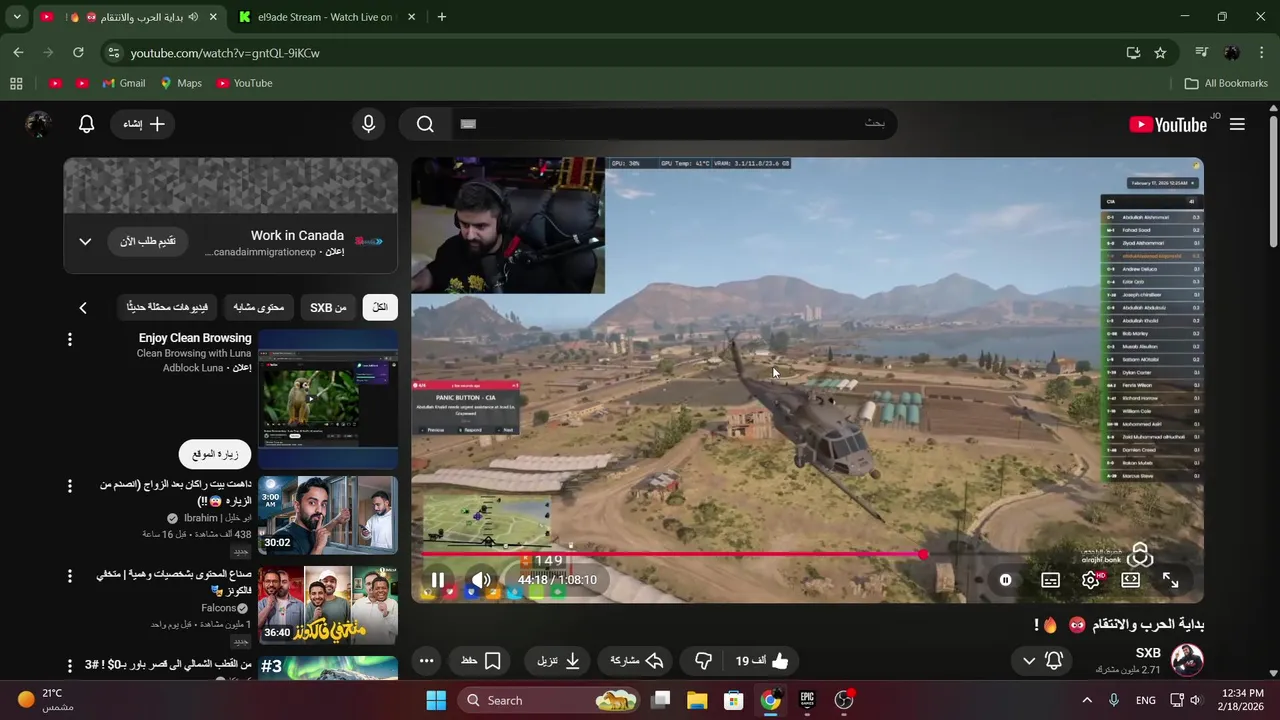The height and width of the screenshot is (720, 1280).
Task: Go back in Chrome
Action: 18,53
